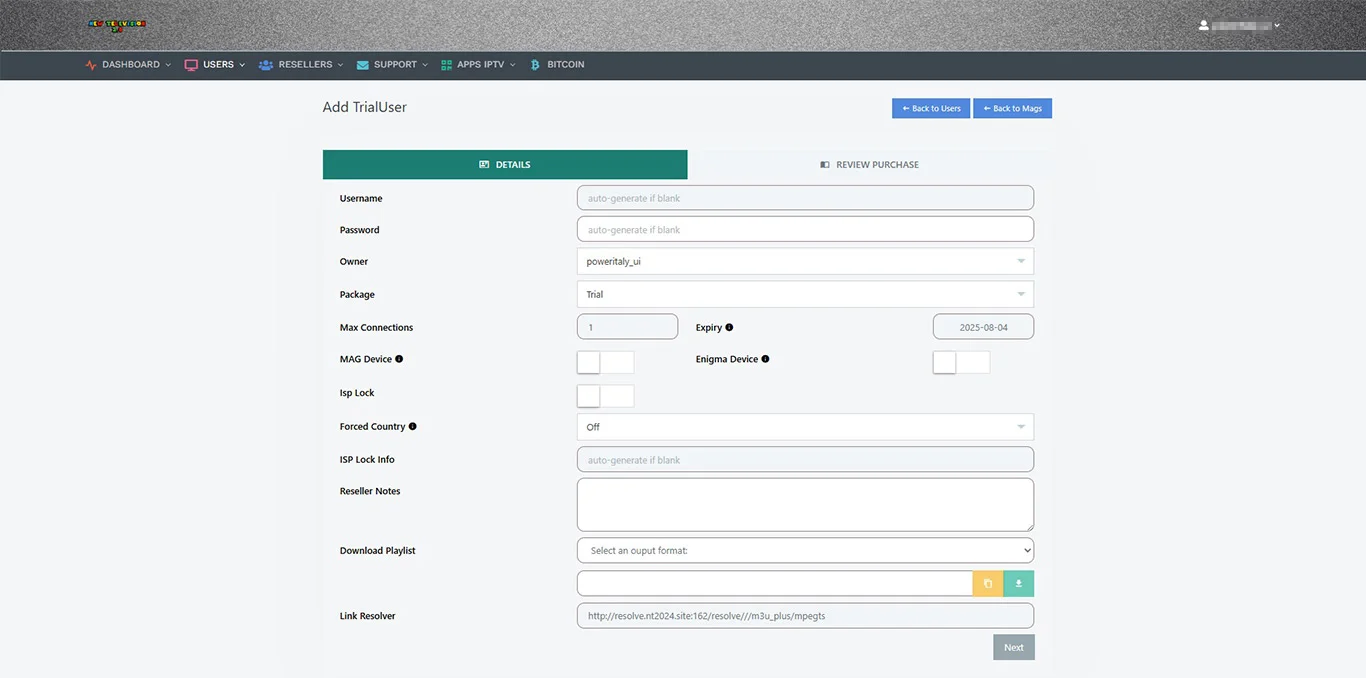Click the green download playlist icon
Viewport: 1366px width, 678px height.
point(1018,584)
